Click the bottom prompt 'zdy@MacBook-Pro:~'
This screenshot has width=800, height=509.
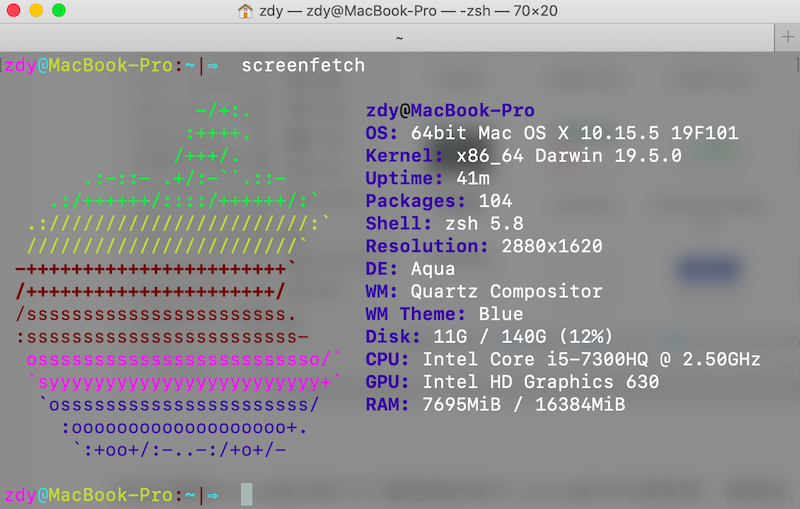pos(100,495)
